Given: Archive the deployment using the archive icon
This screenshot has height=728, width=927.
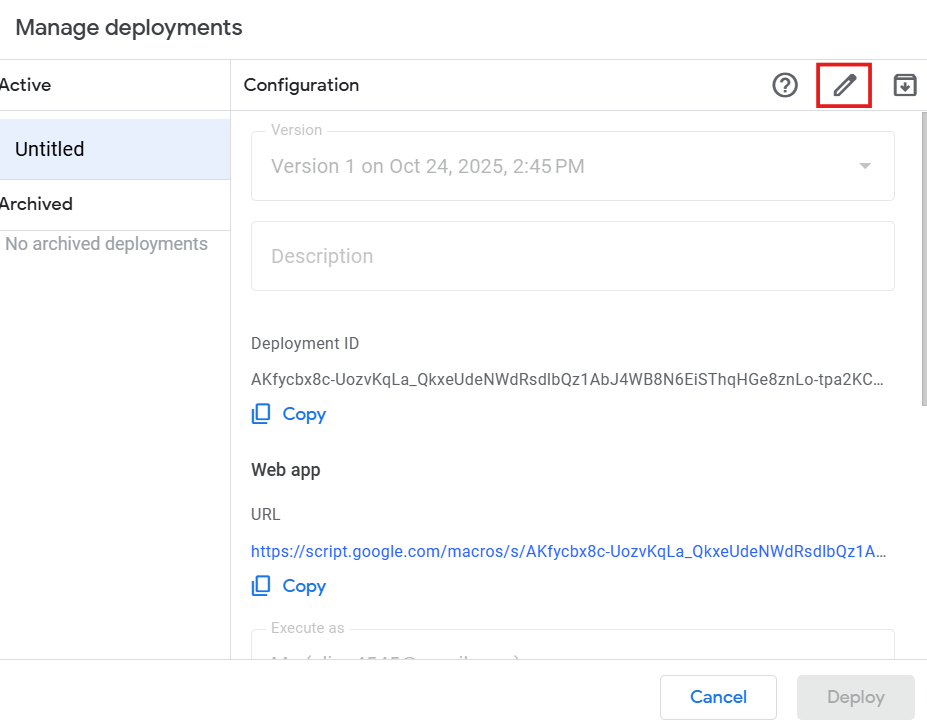Looking at the screenshot, I should click(905, 85).
